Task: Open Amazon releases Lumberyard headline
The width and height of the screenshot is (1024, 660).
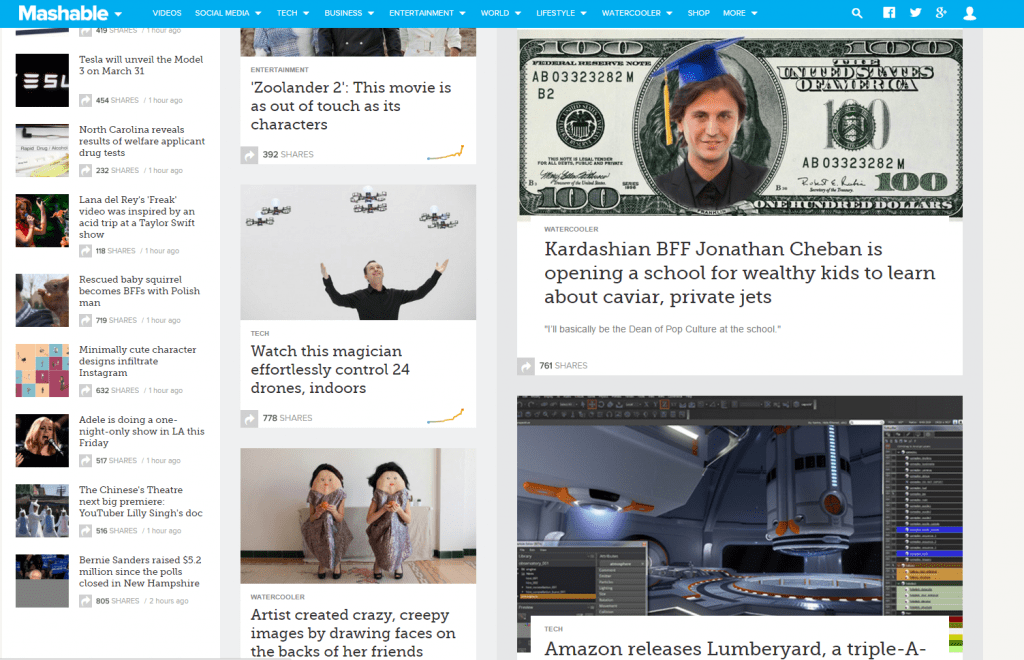Action: point(735,649)
